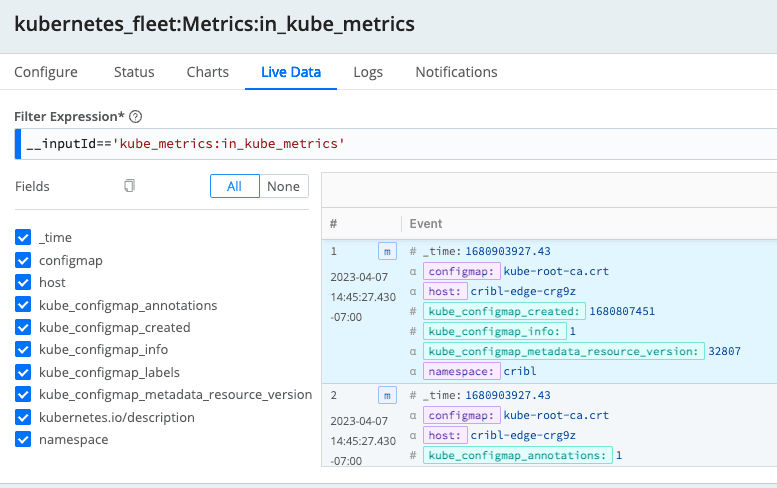Open the Notifications tab

(x=456, y=72)
